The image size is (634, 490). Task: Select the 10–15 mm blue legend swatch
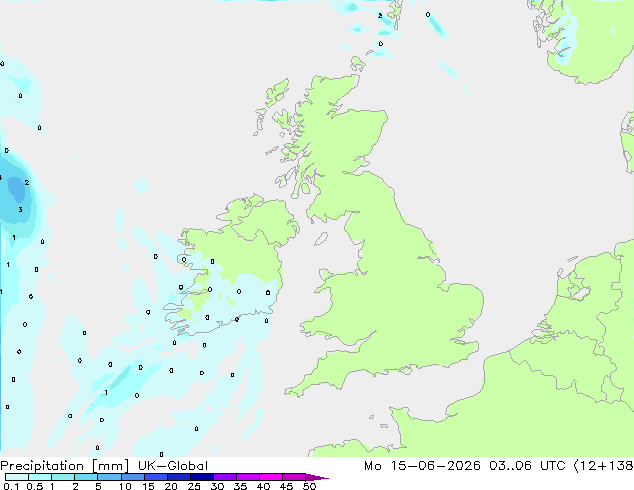point(132,477)
